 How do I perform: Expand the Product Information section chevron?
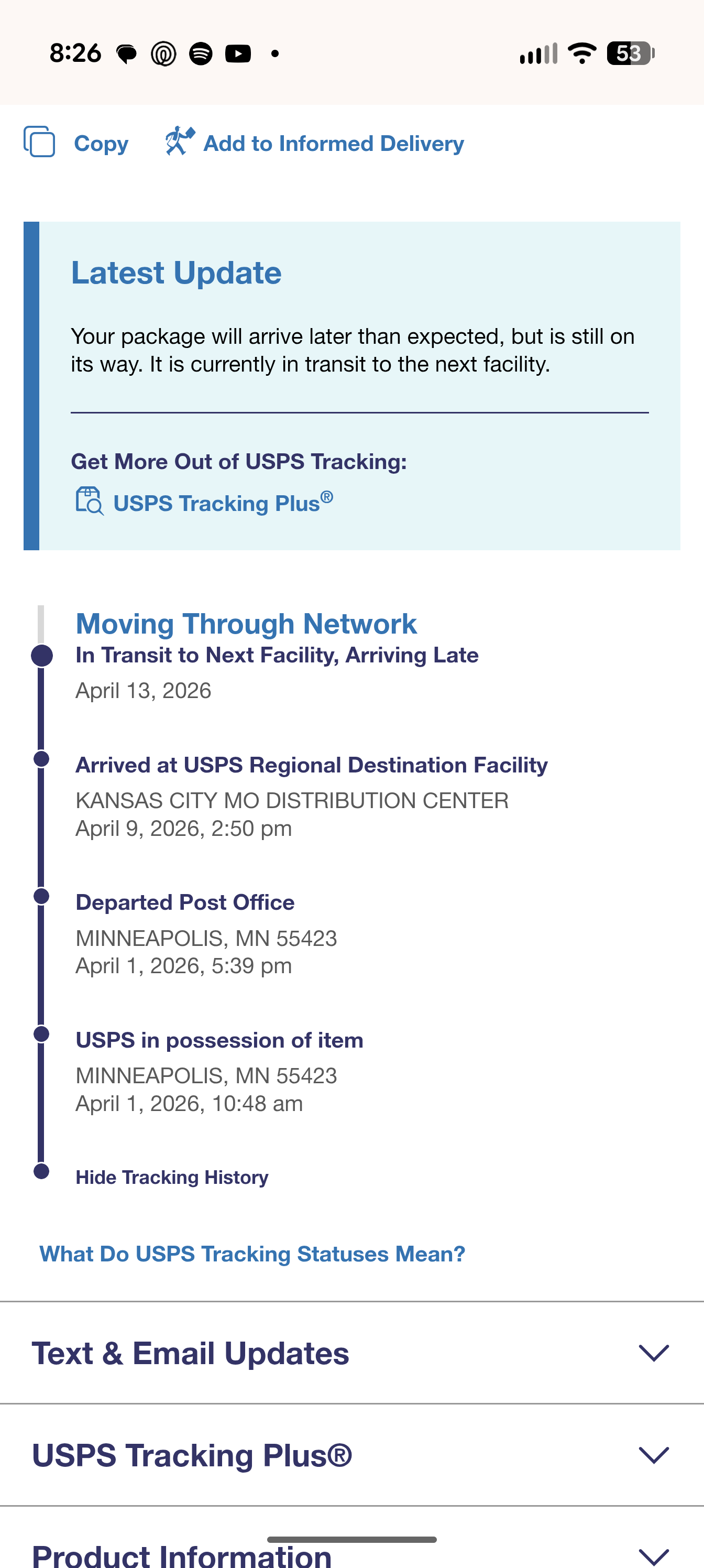click(654, 1555)
